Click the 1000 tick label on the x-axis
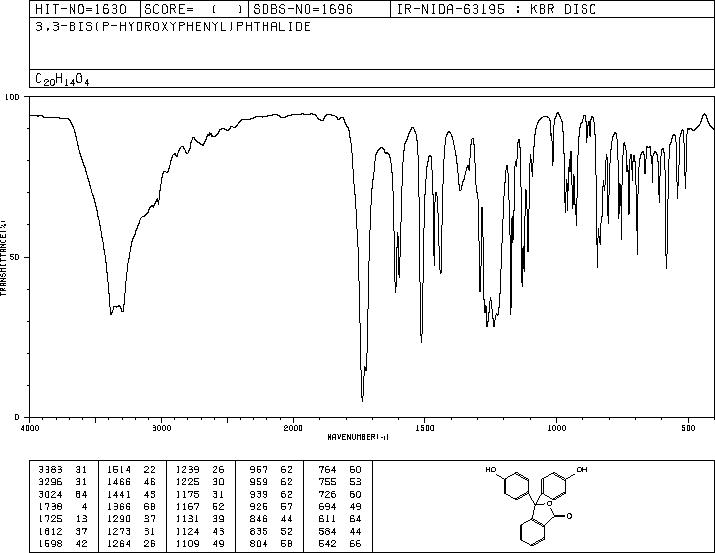Image resolution: width=715 pixels, height=553 pixels. (557, 428)
